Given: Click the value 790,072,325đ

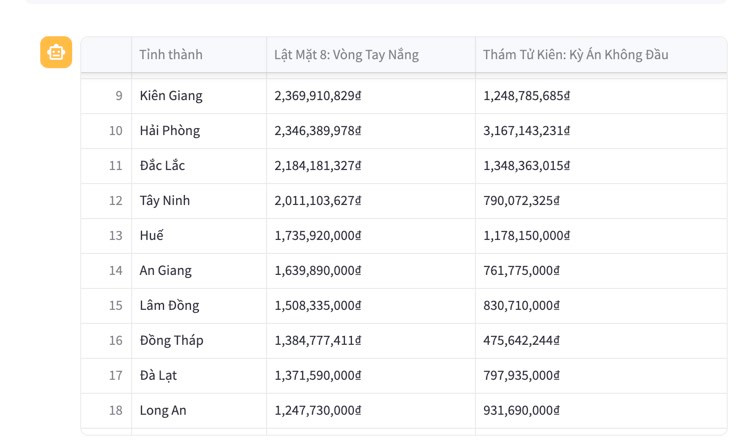Looking at the screenshot, I should [521, 200].
